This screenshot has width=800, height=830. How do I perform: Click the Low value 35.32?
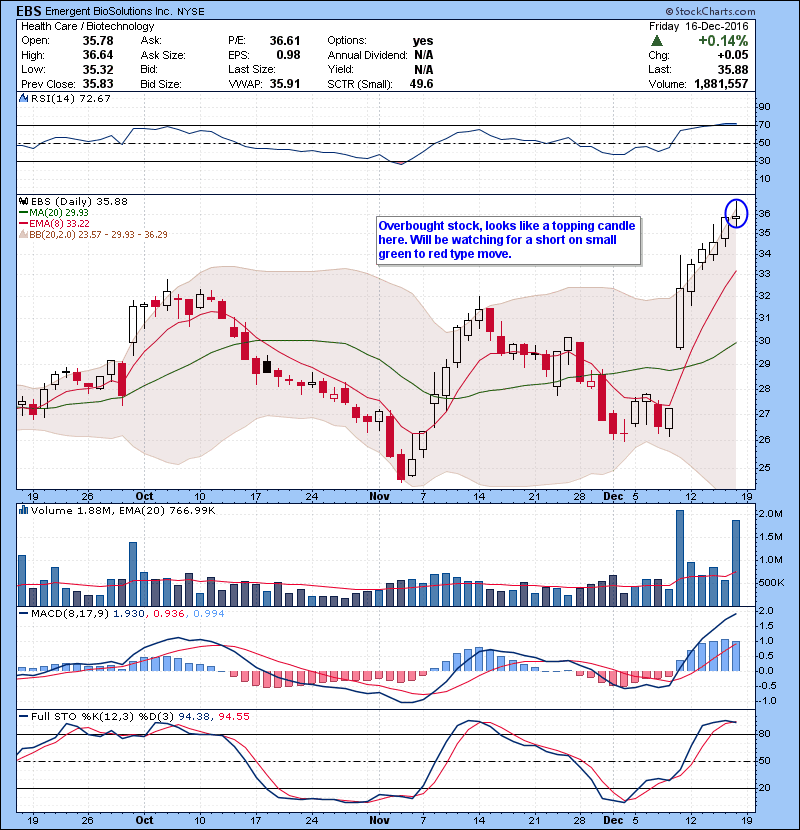click(x=98, y=69)
